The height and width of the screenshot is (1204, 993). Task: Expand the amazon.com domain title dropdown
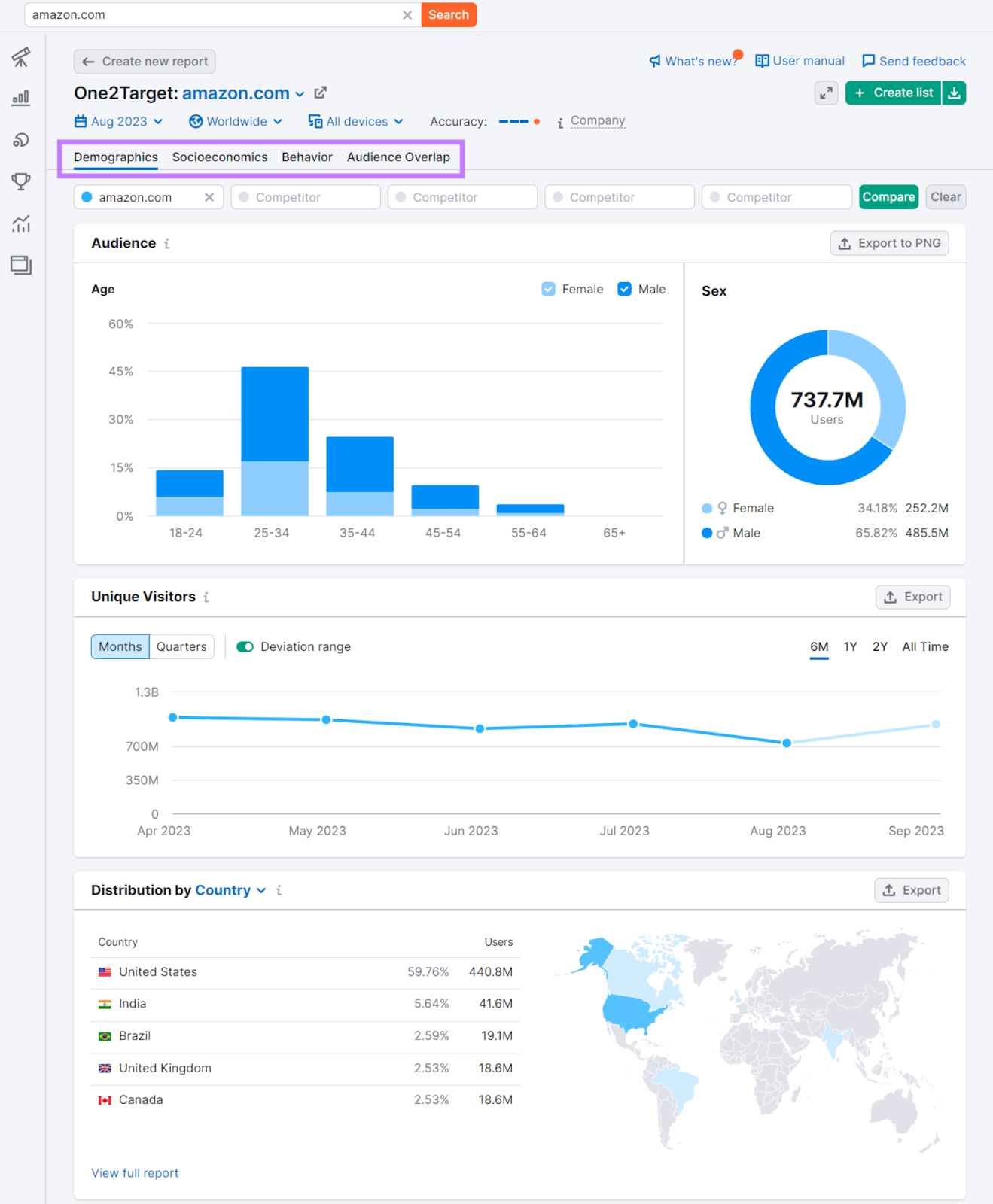pyautogui.click(x=300, y=94)
